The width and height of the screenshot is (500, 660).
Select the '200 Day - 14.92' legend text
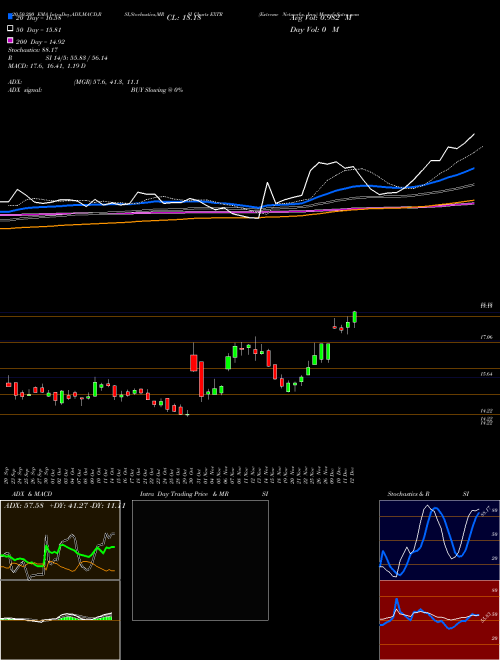coord(40,42)
